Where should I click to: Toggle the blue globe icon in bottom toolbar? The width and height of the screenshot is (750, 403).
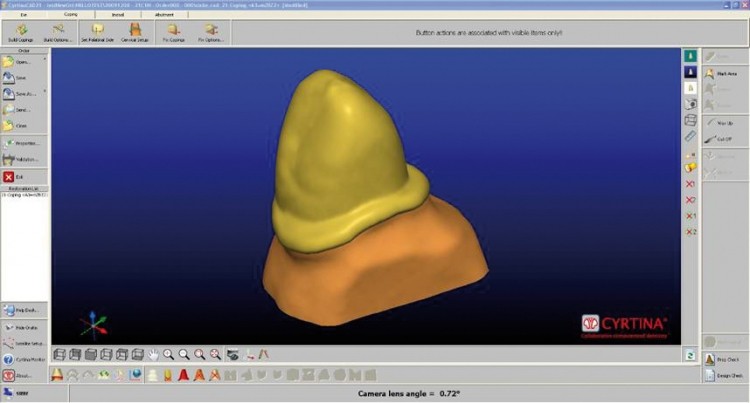click(x=135, y=375)
